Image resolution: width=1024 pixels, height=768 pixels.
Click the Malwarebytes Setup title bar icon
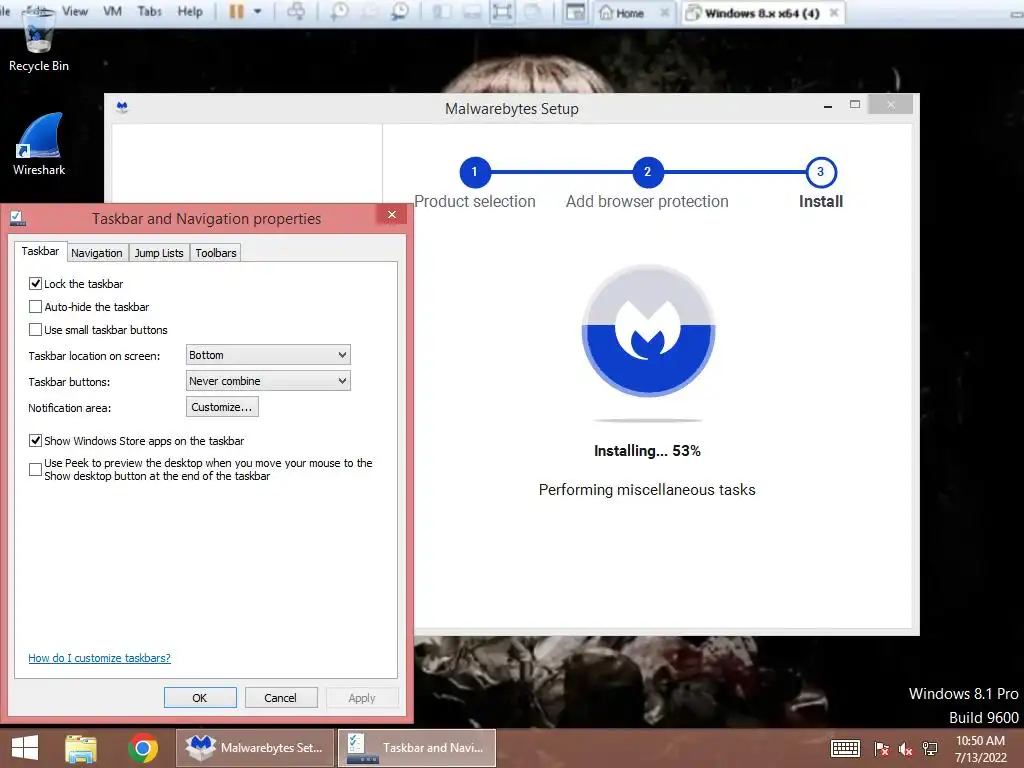coord(122,108)
